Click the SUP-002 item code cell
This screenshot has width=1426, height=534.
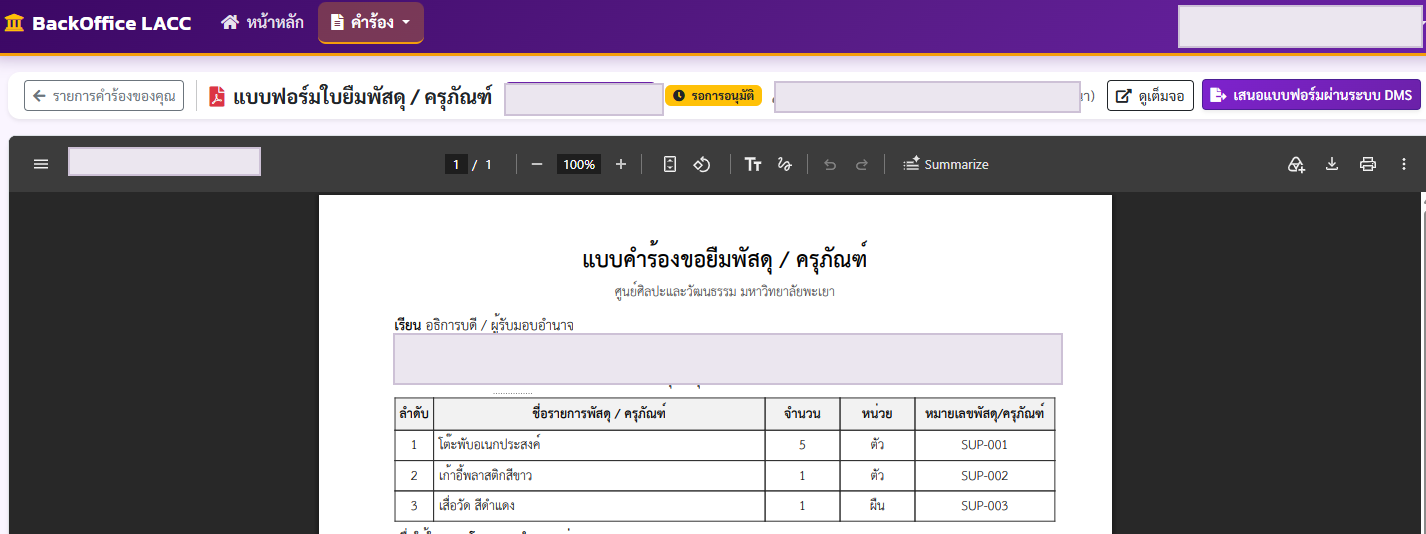tap(984, 475)
